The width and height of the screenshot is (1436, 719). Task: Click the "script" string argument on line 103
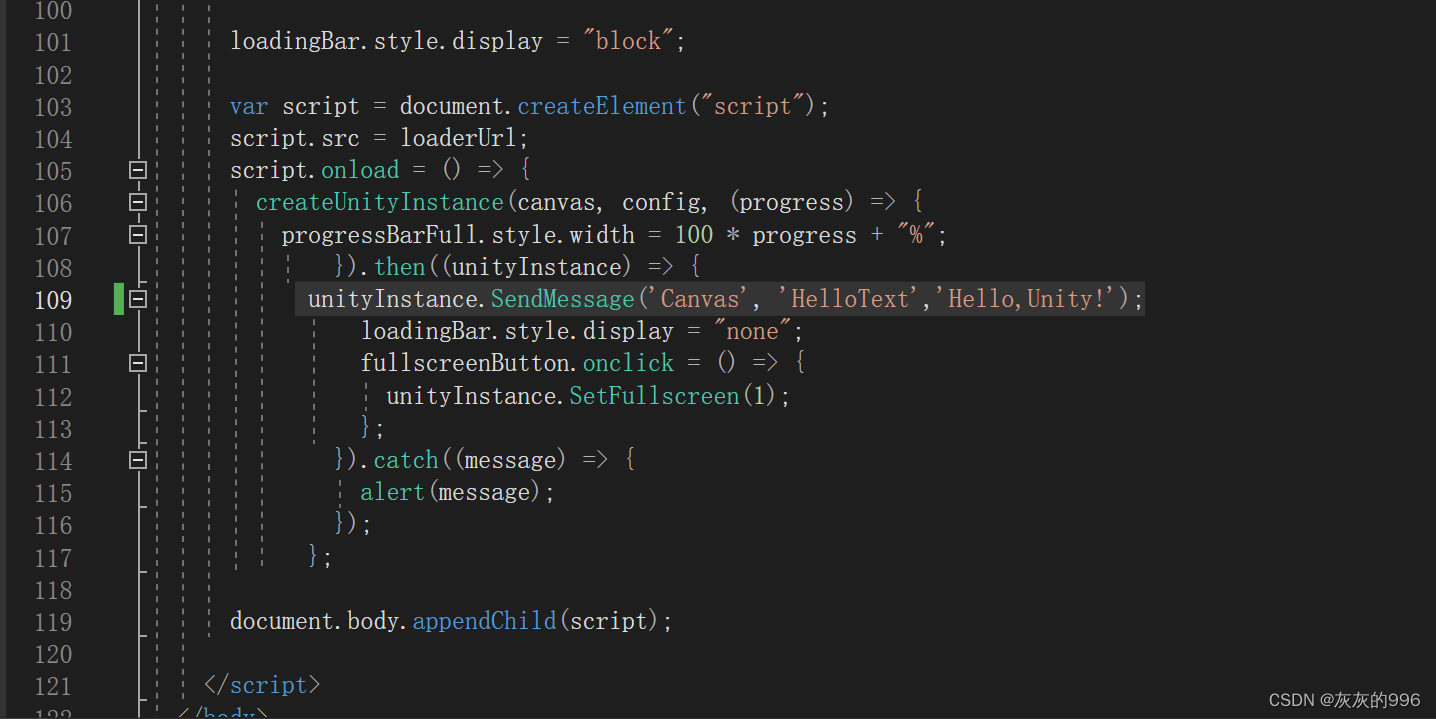coord(754,106)
